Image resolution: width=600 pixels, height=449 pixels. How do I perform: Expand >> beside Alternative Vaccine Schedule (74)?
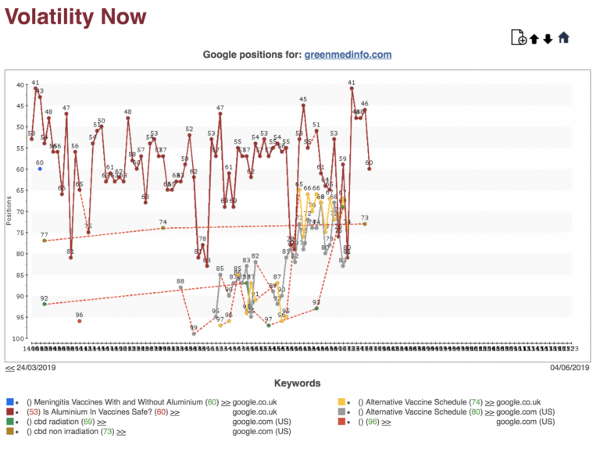[x=489, y=402]
